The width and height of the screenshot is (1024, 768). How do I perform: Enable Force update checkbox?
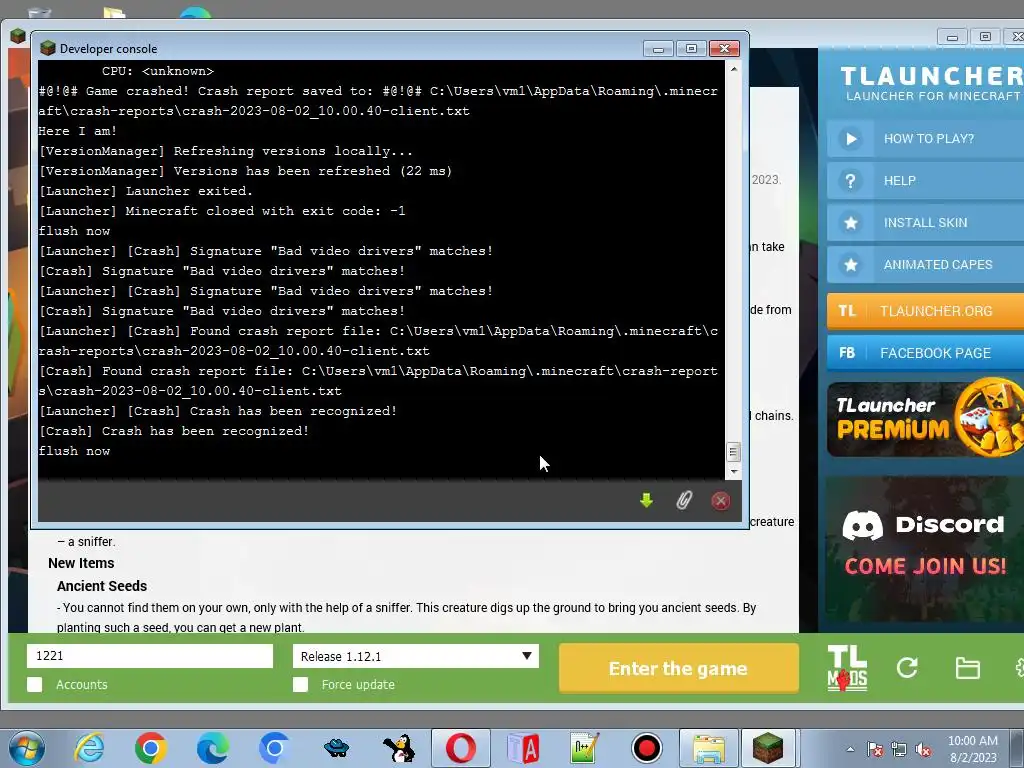[300, 684]
